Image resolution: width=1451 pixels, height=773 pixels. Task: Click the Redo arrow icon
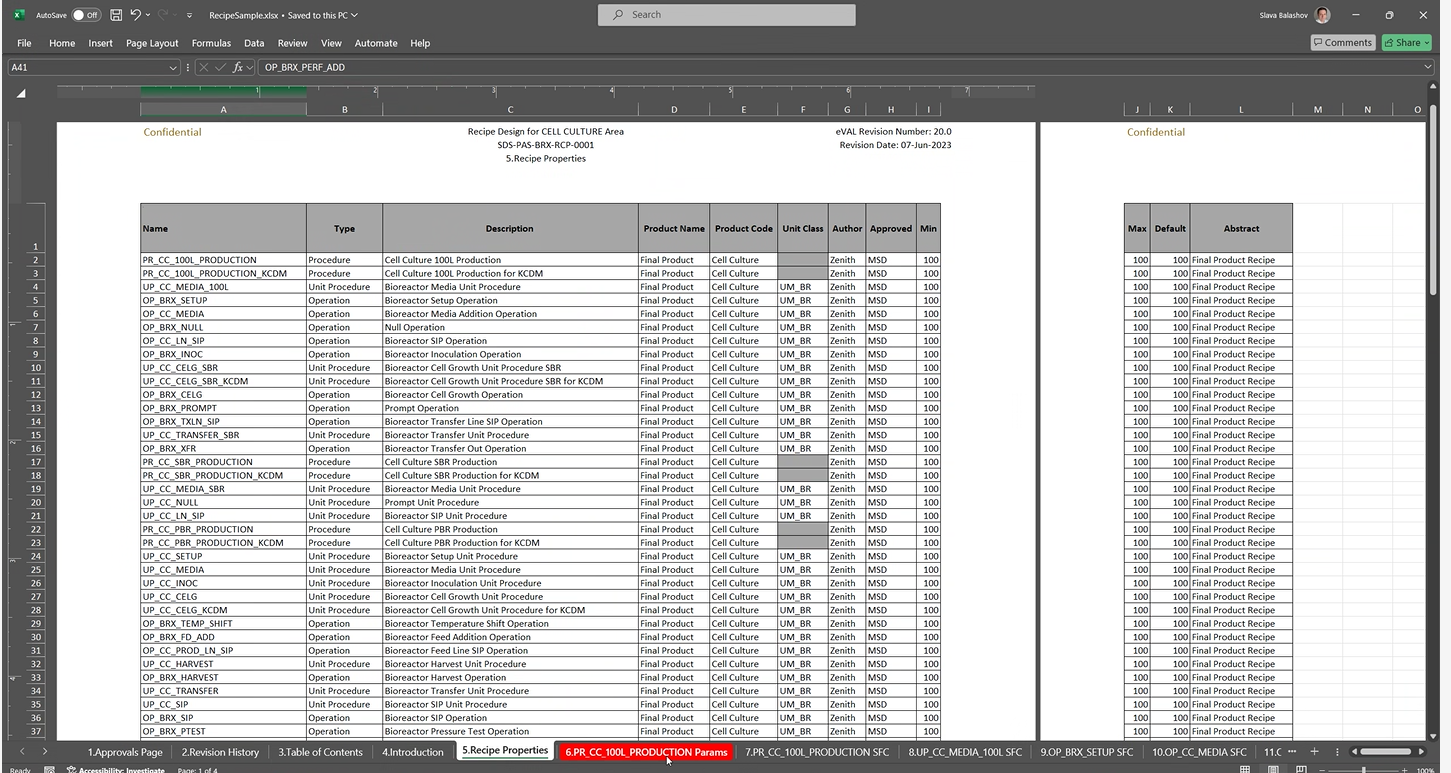click(165, 15)
